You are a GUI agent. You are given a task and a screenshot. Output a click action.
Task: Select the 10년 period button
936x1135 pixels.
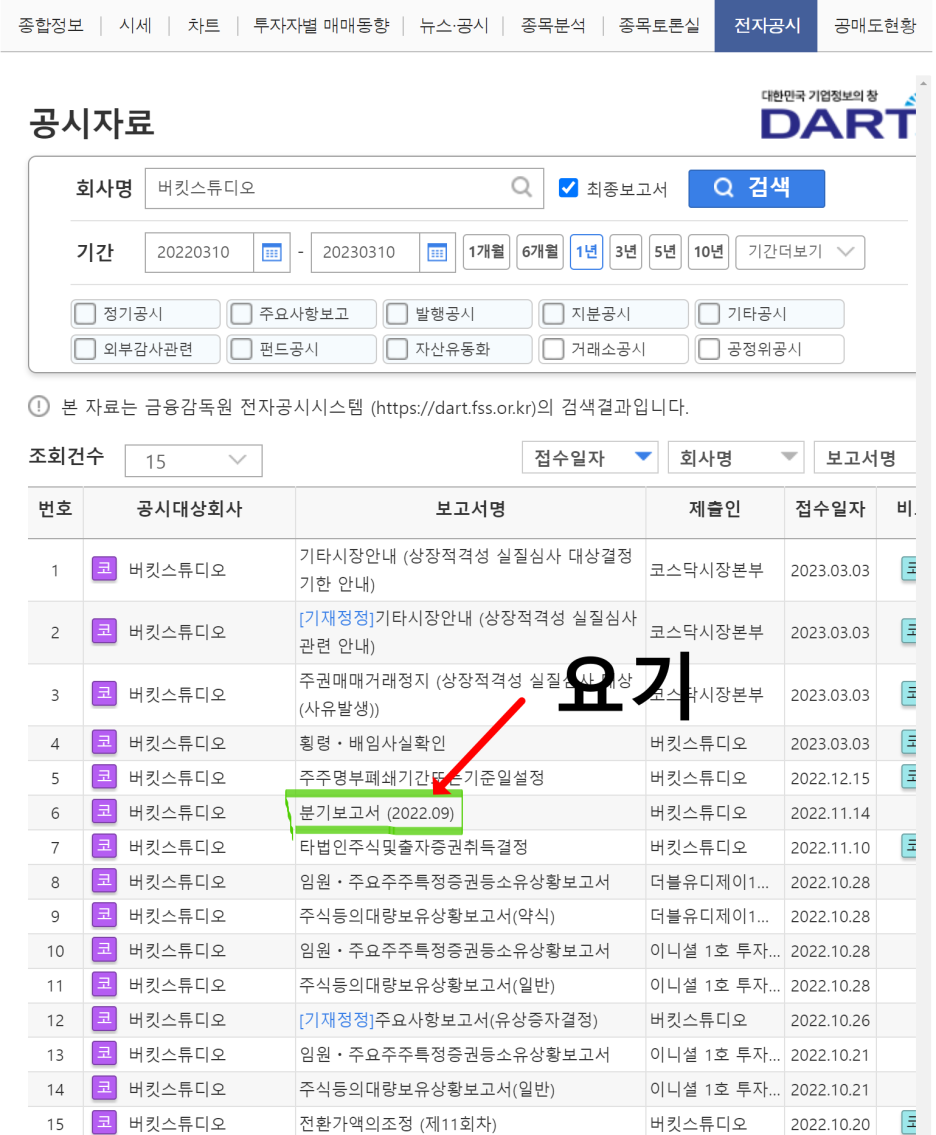[x=708, y=252]
